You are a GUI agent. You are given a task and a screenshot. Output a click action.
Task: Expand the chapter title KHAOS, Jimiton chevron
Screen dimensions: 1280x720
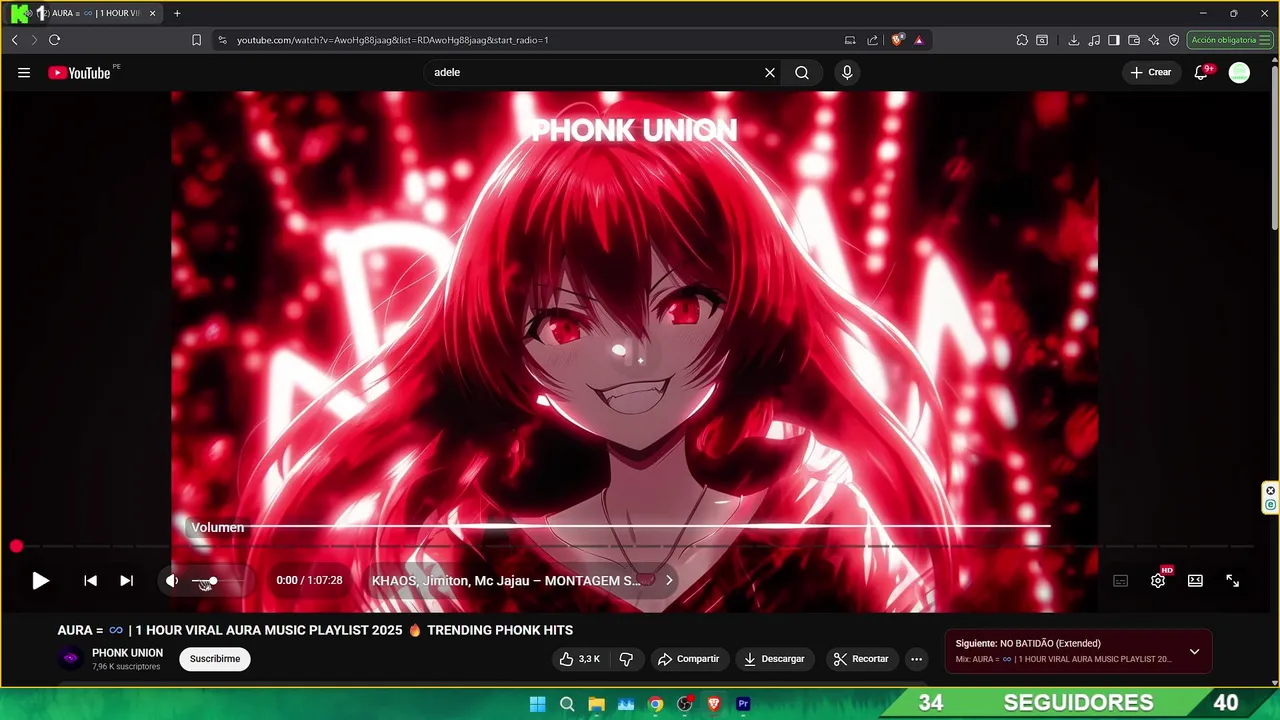pos(669,580)
